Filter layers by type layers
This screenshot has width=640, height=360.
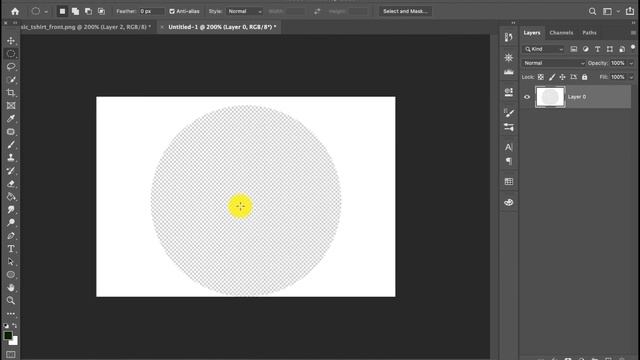click(x=598, y=49)
